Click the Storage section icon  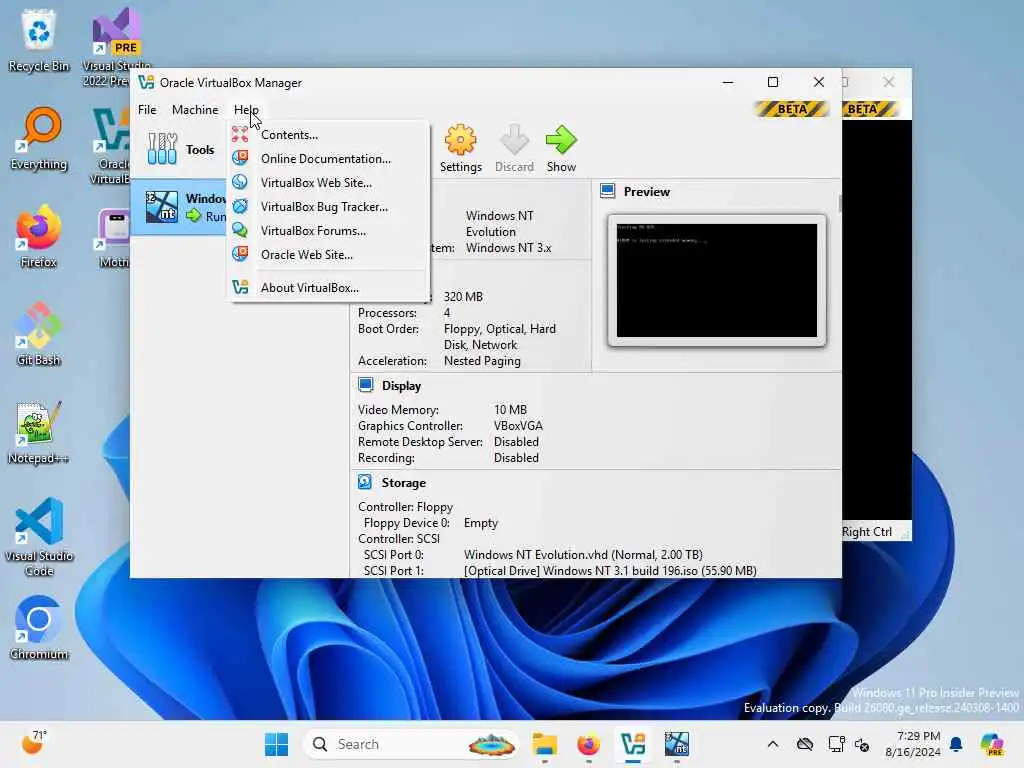pos(365,483)
